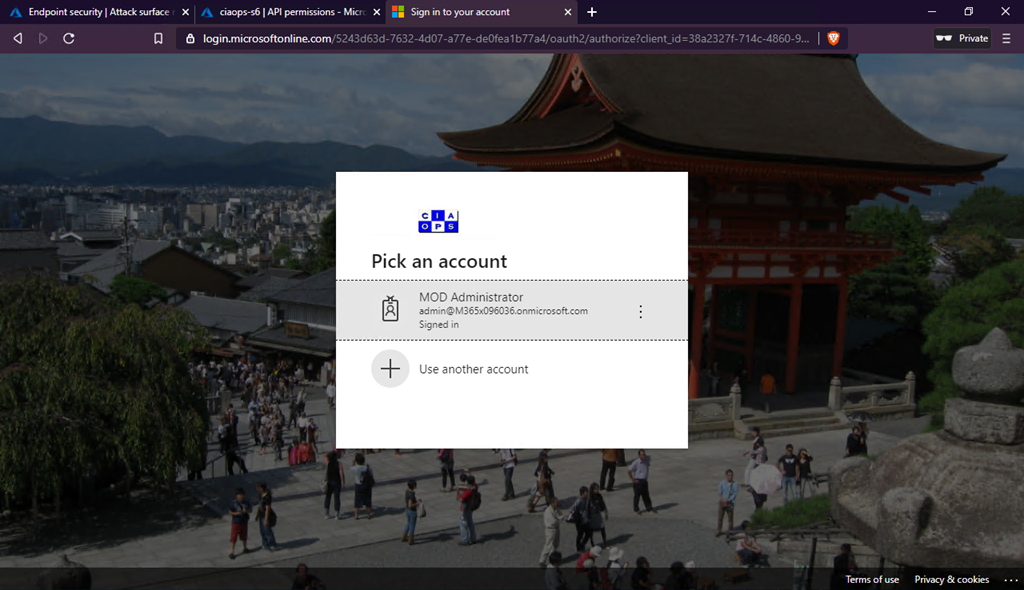Close the Sign in to your account tab

point(568,12)
